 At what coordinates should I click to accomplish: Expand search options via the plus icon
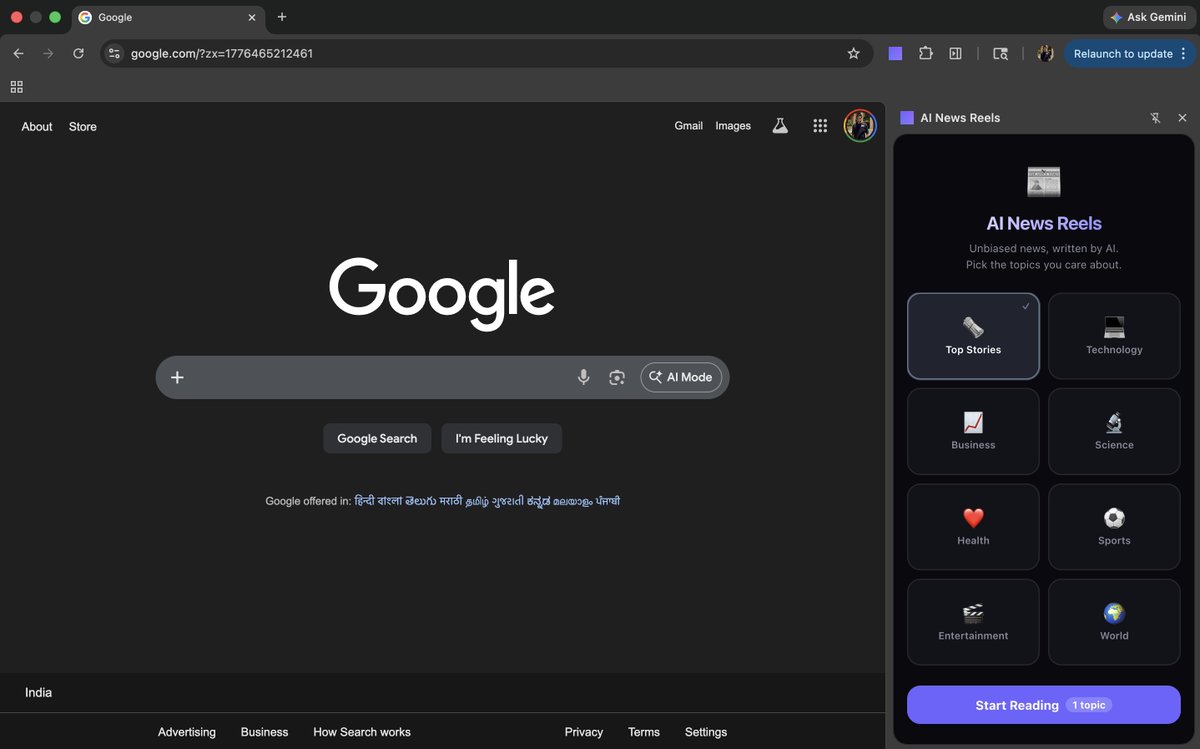(x=177, y=377)
